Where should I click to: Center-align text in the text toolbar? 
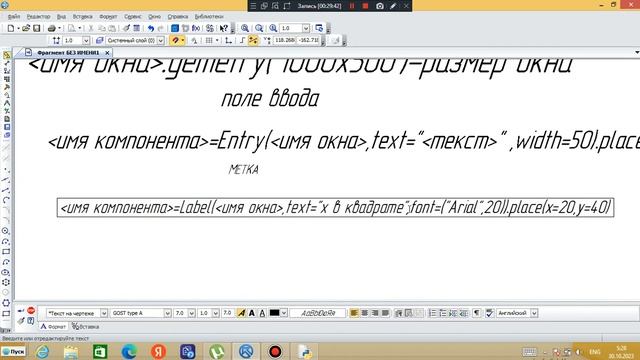pos(364,313)
